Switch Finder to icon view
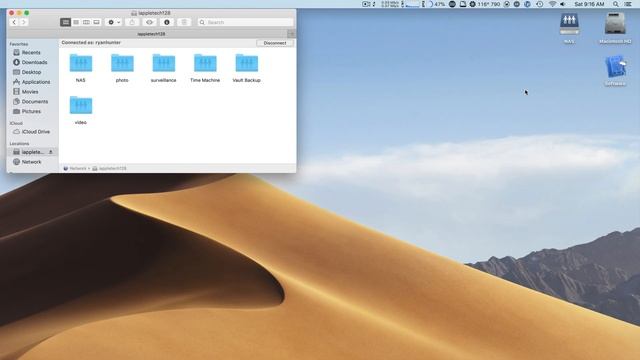This screenshot has width=640, height=360. [65, 22]
